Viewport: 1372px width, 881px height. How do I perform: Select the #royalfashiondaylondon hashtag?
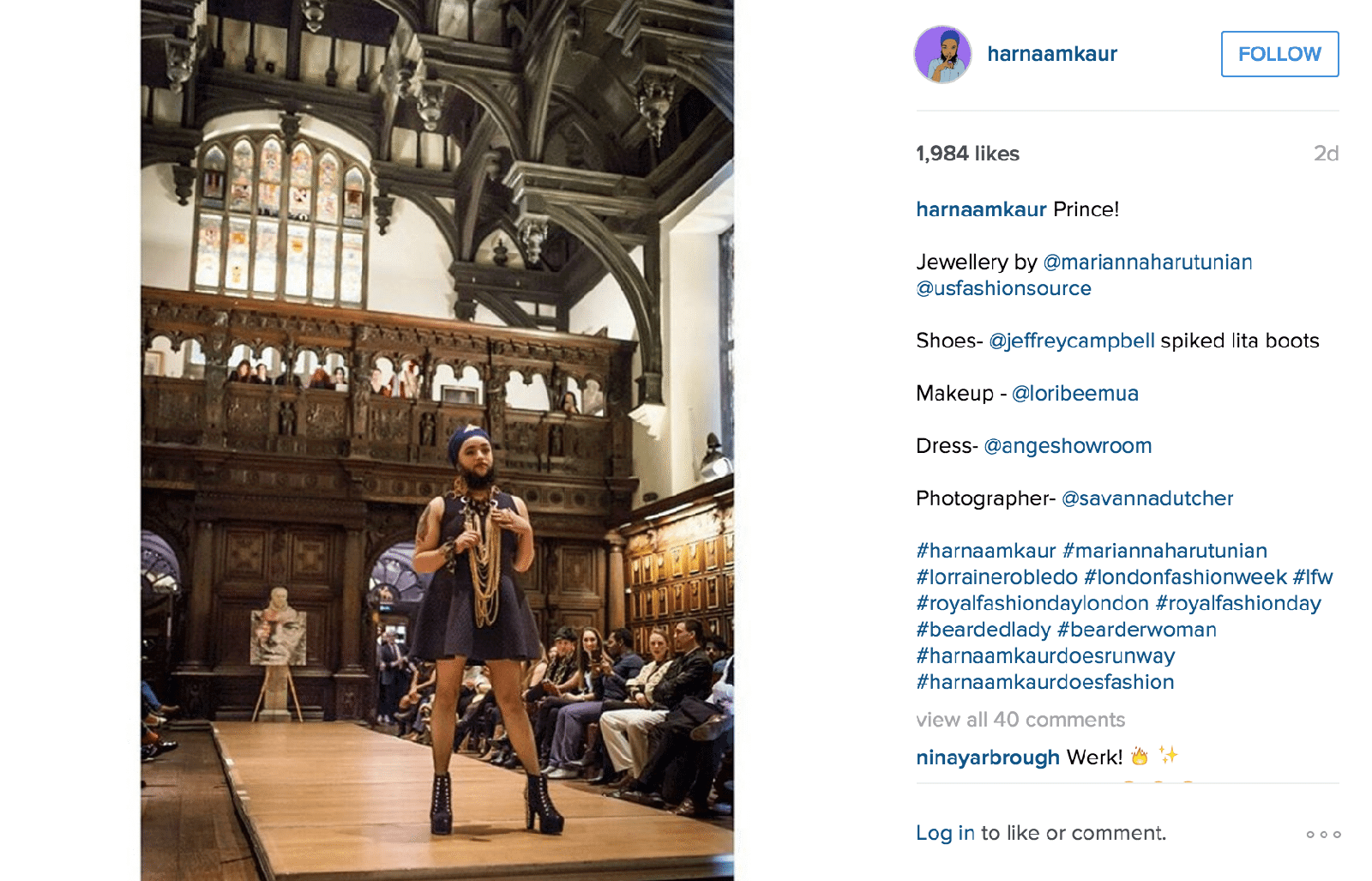1032,603
